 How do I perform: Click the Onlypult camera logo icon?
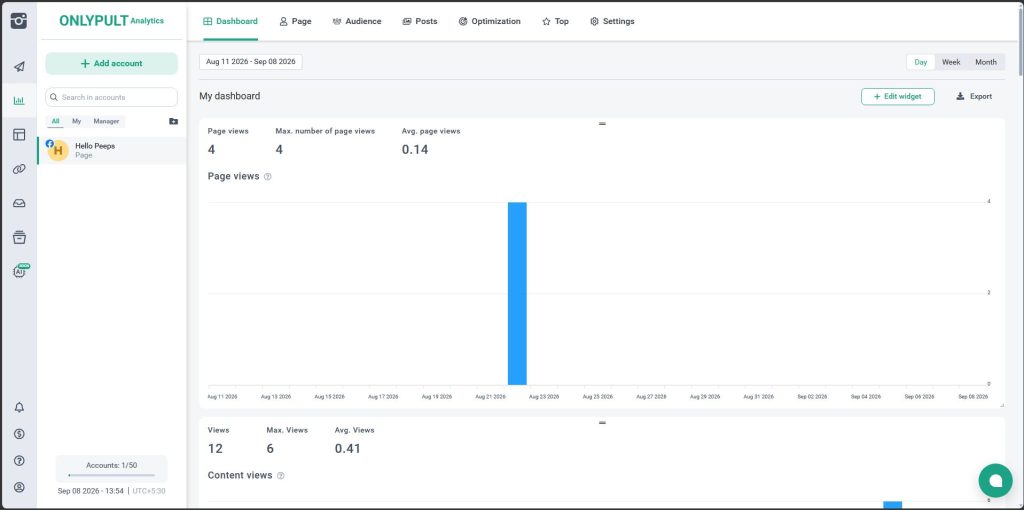[x=19, y=21]
